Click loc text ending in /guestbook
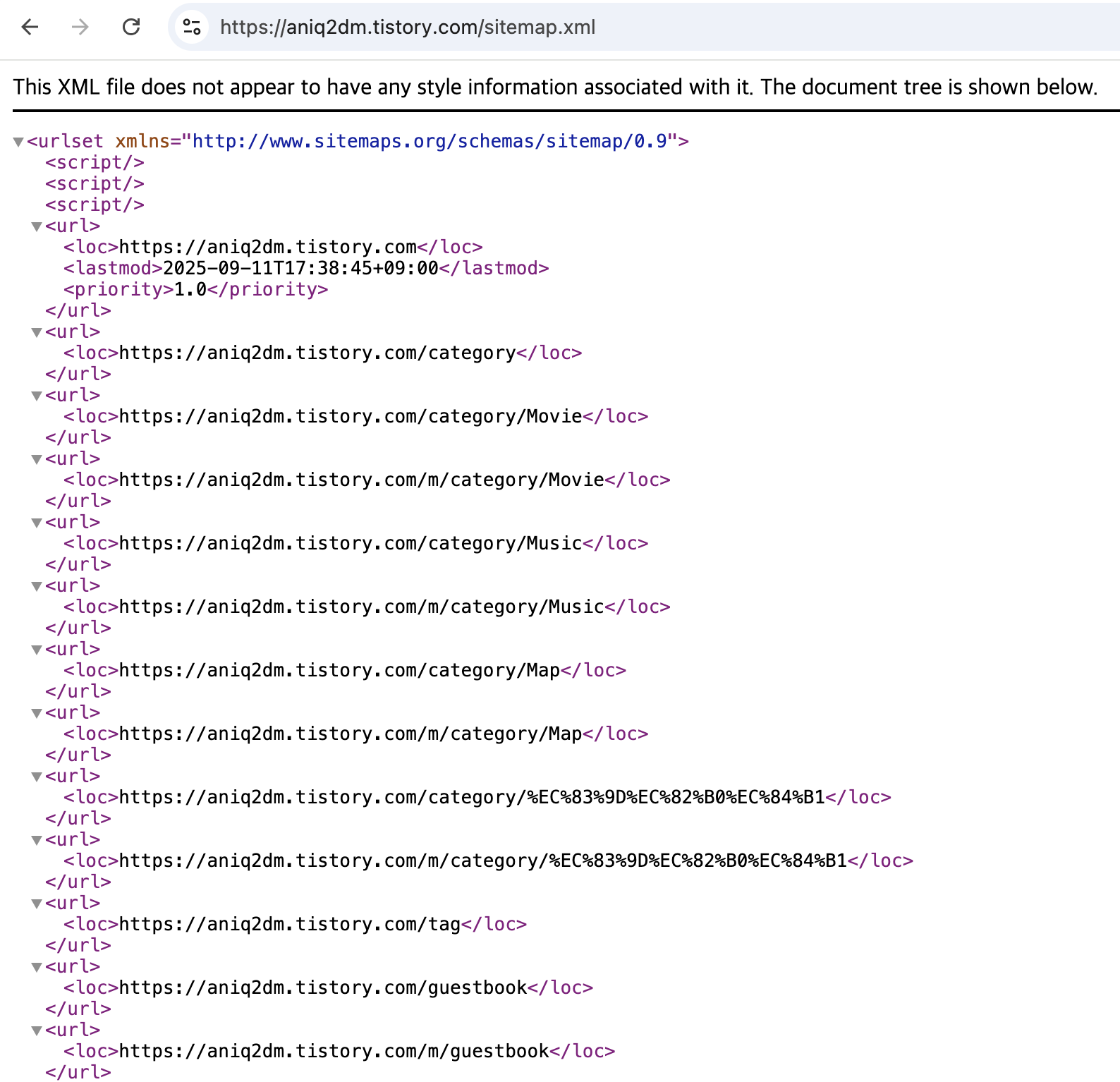 pos(323,987)
